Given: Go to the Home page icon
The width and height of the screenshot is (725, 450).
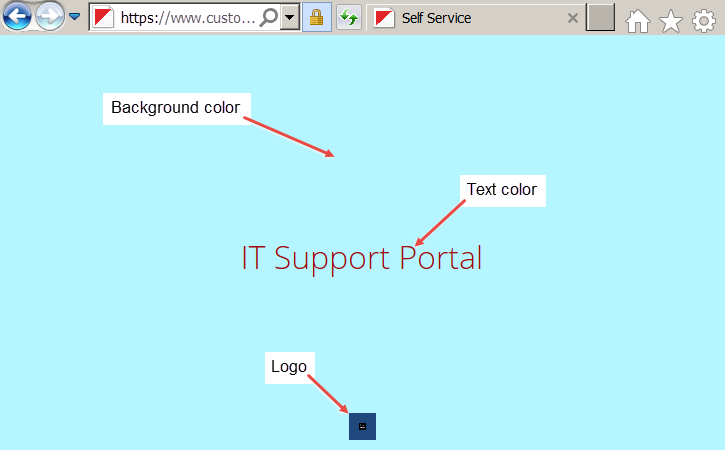Looking at the screenshot, I should [x=638, y=20].
